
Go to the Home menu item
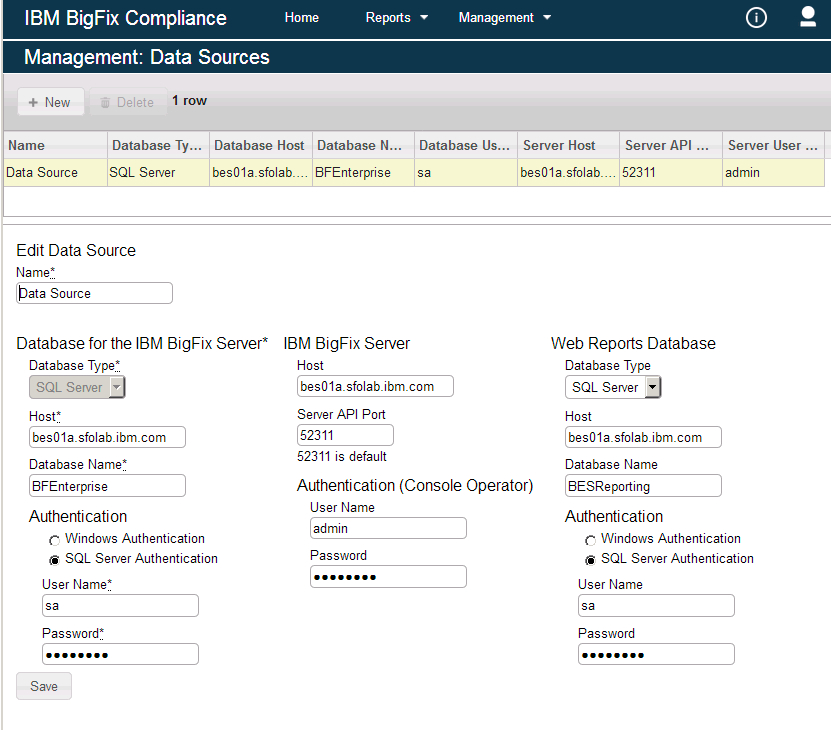tap(302, 18)
